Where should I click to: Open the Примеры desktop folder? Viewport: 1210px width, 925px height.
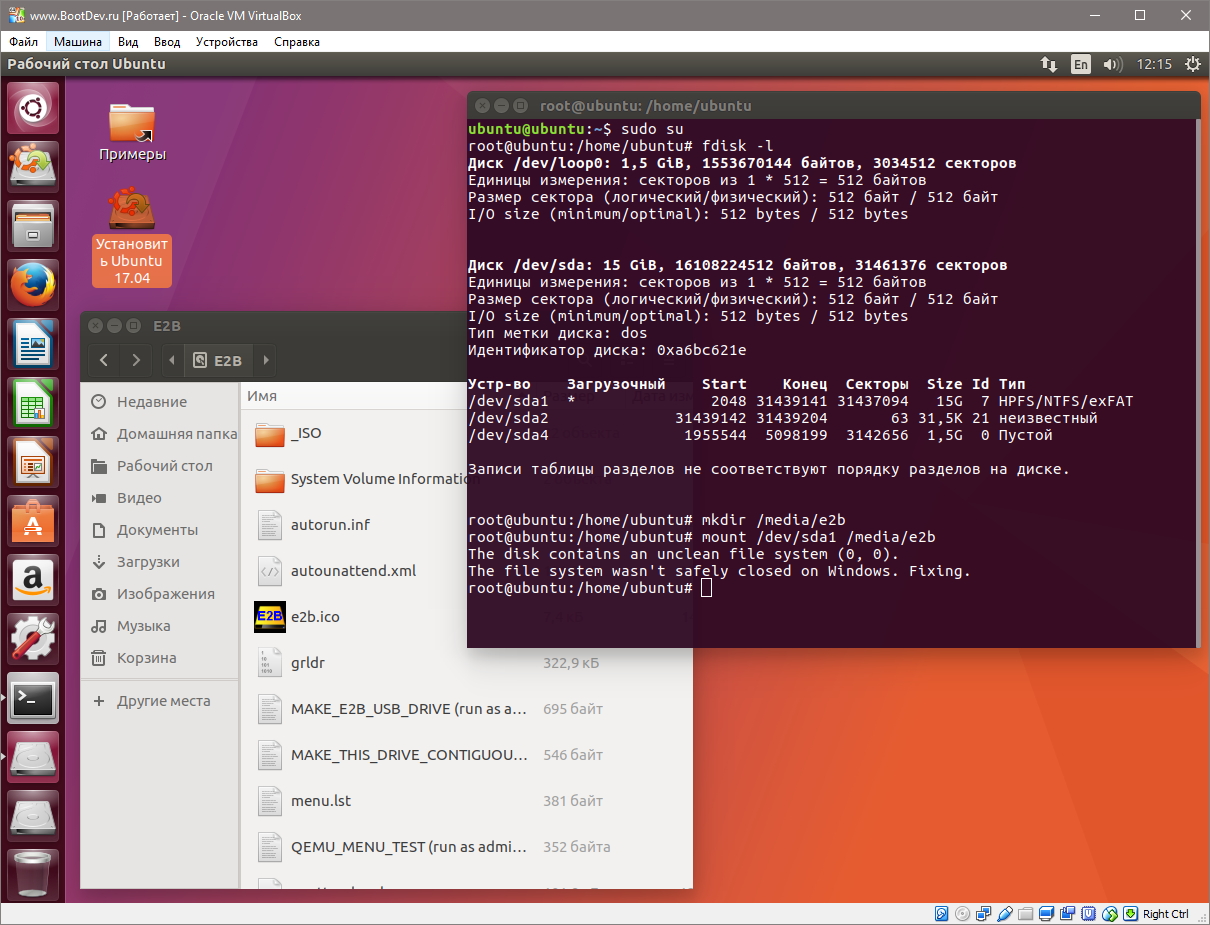132,131
